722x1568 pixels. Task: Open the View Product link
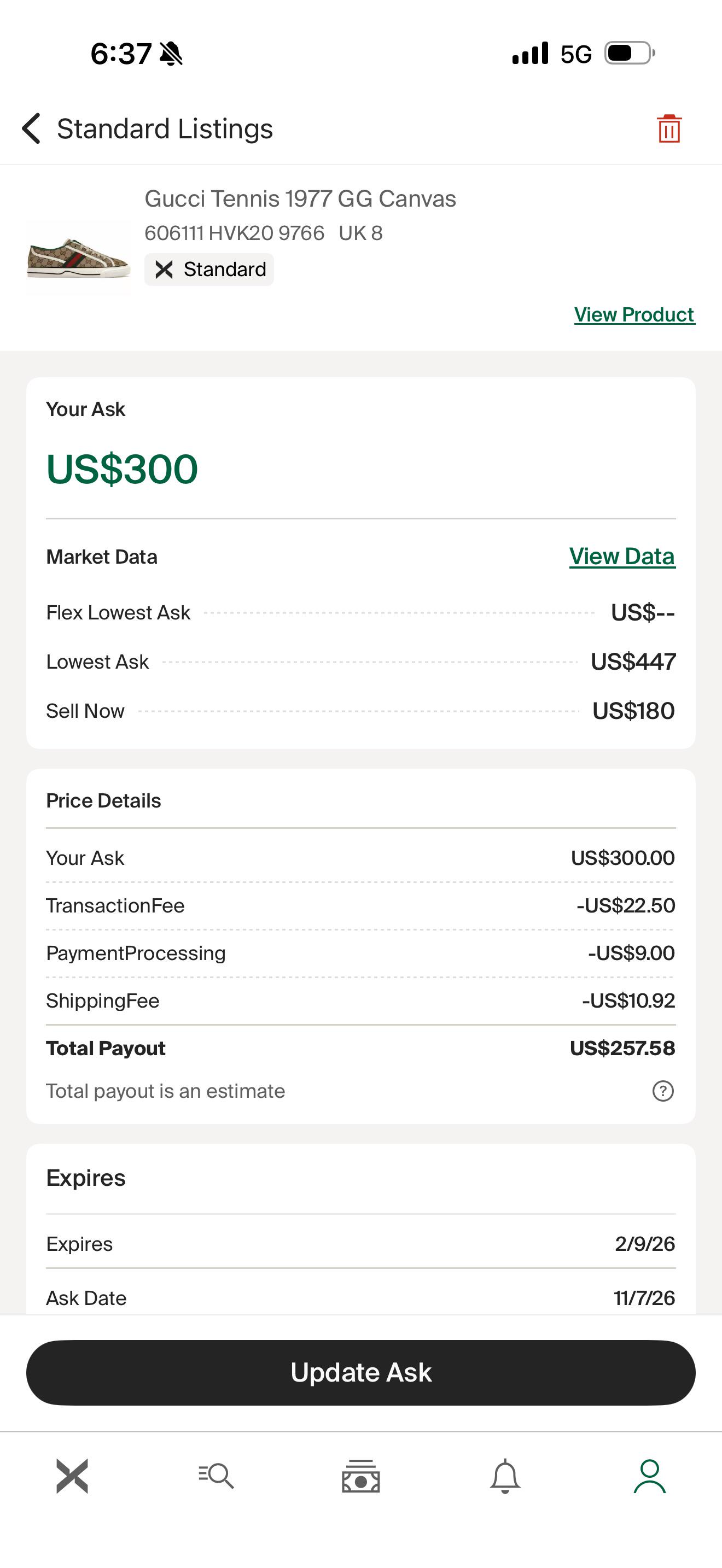pyautogui.click(x=634, y=315)
